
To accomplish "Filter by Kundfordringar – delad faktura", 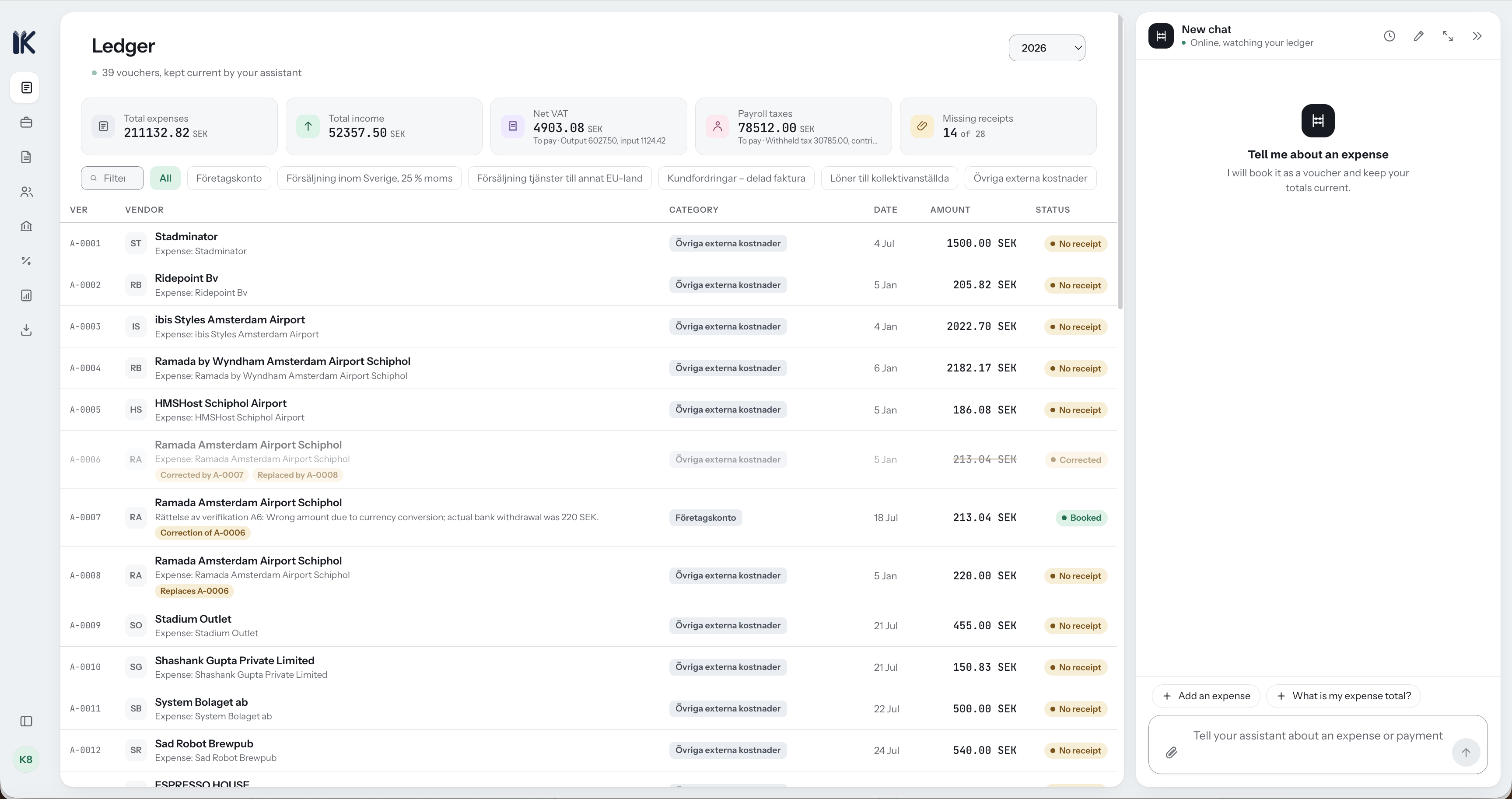I will [x=736, y=178].
